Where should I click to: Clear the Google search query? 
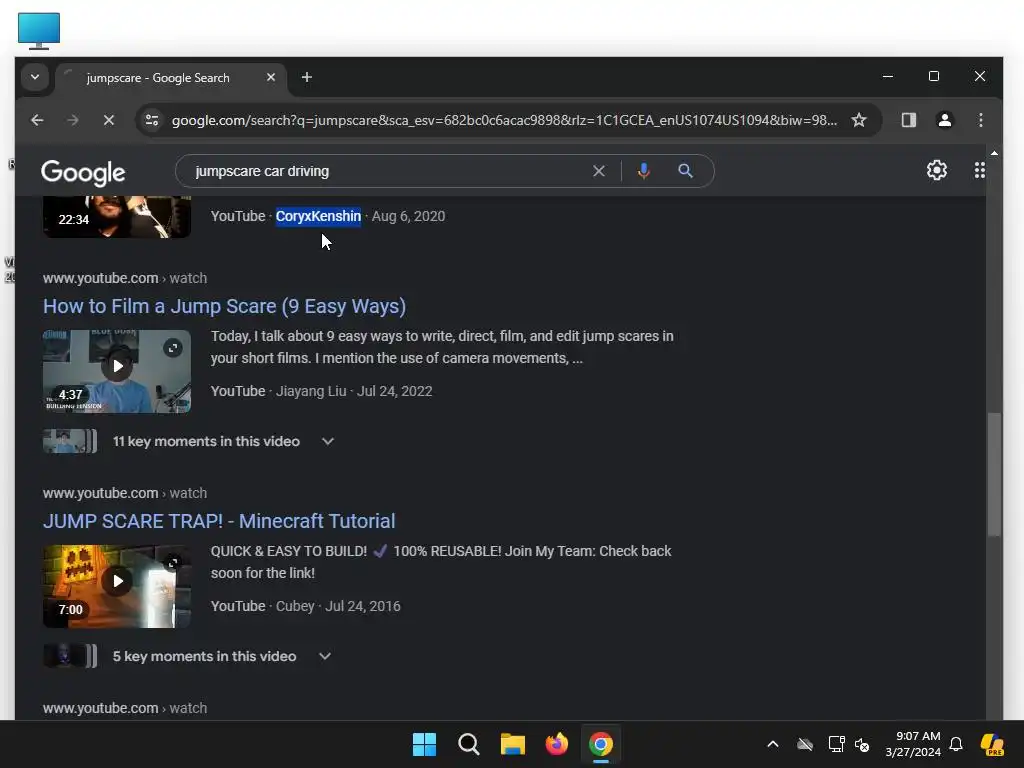pos(598,171)
